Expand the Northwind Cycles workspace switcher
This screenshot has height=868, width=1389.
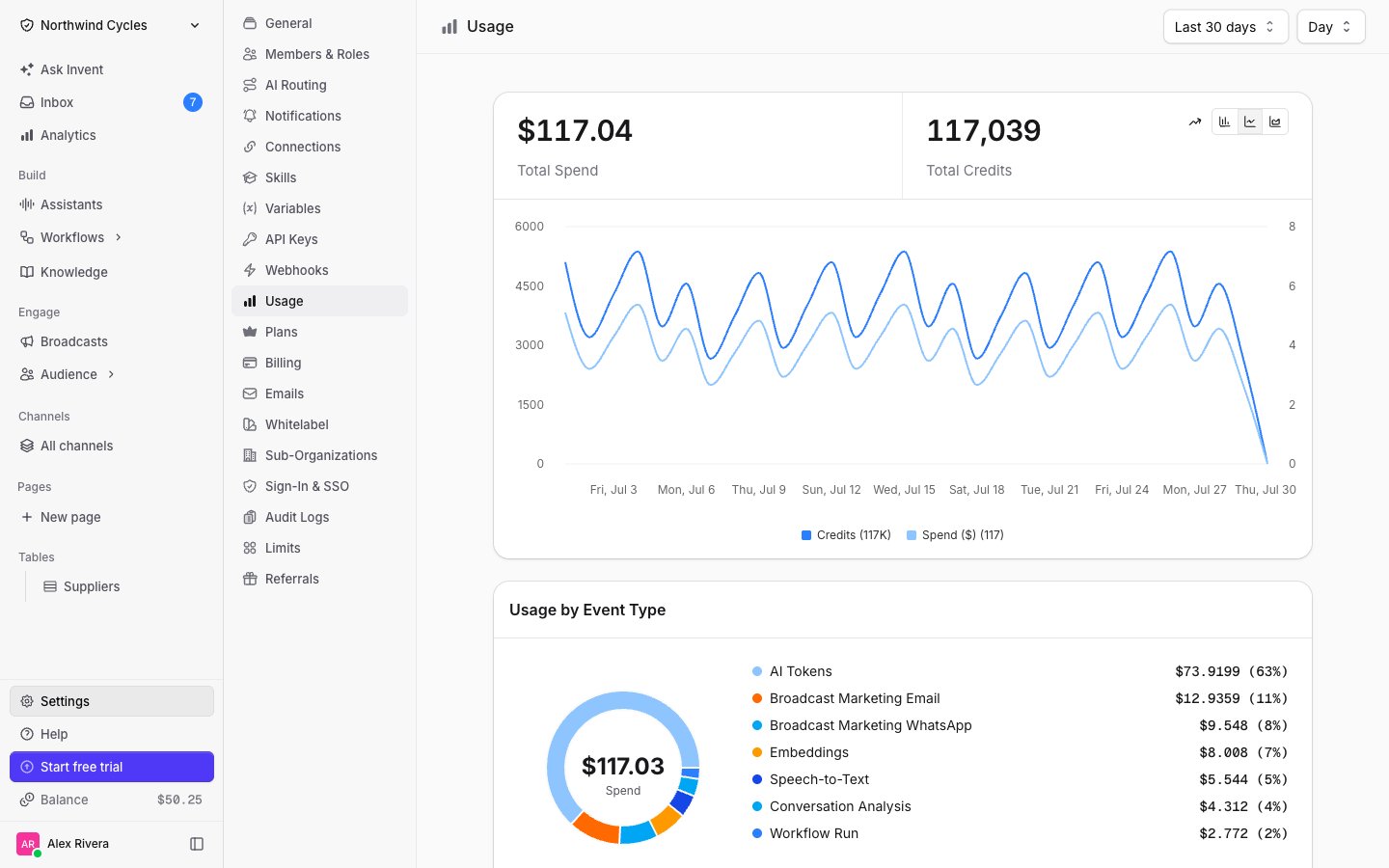pyautogui.click(x=112, y=25)
